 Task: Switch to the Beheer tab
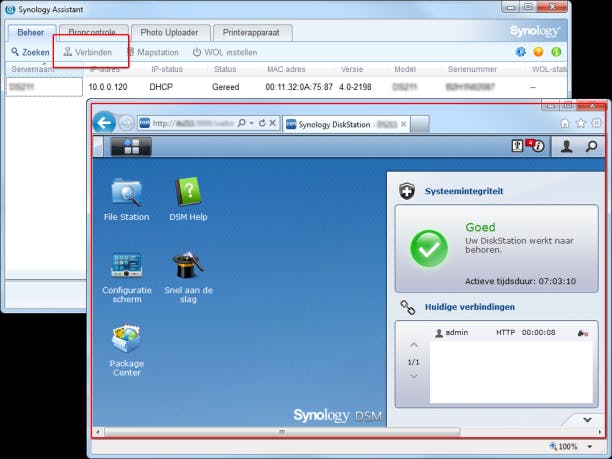pos(31,32)
